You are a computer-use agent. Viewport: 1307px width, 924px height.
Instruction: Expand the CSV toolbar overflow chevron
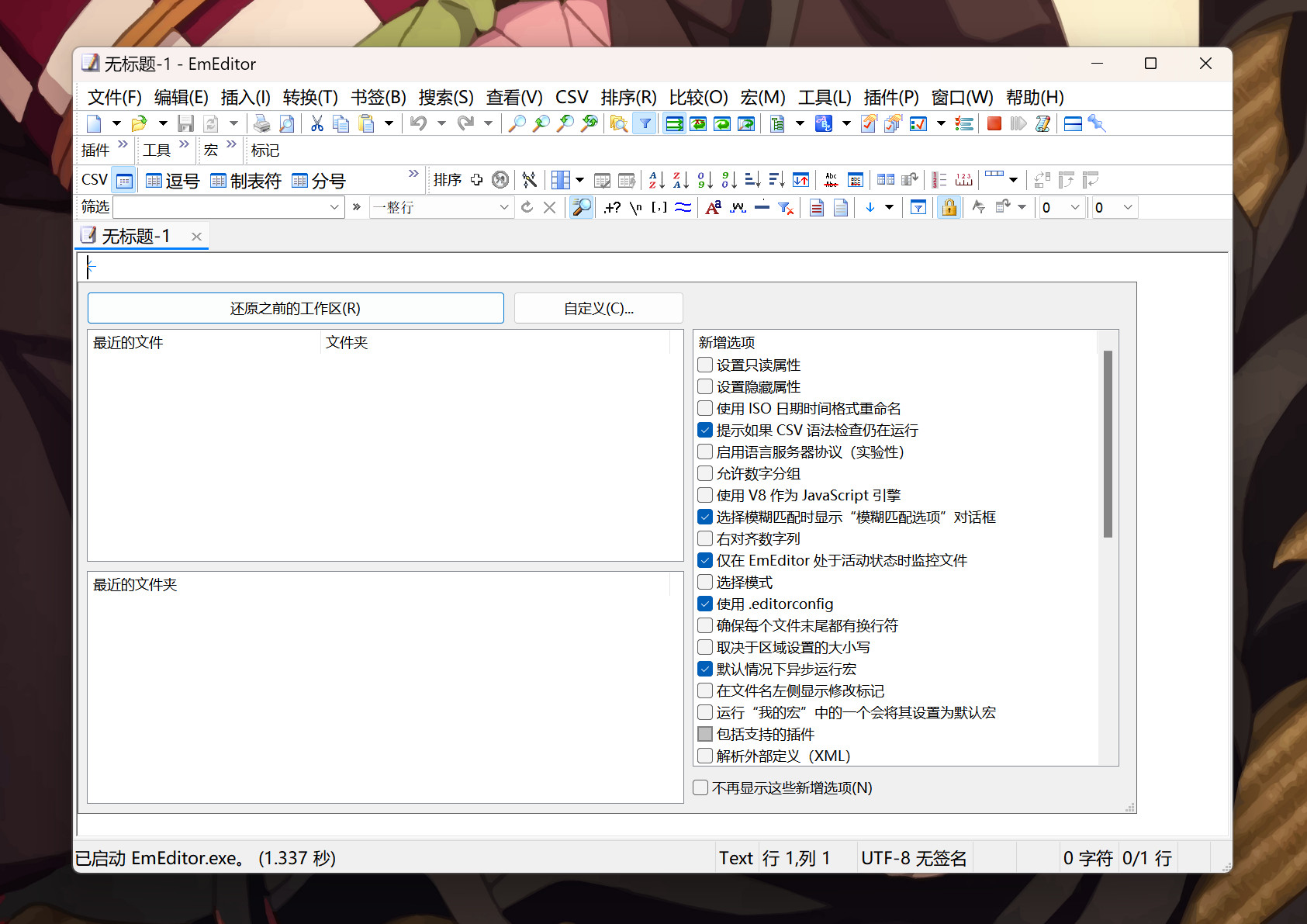tap(413, 174)
